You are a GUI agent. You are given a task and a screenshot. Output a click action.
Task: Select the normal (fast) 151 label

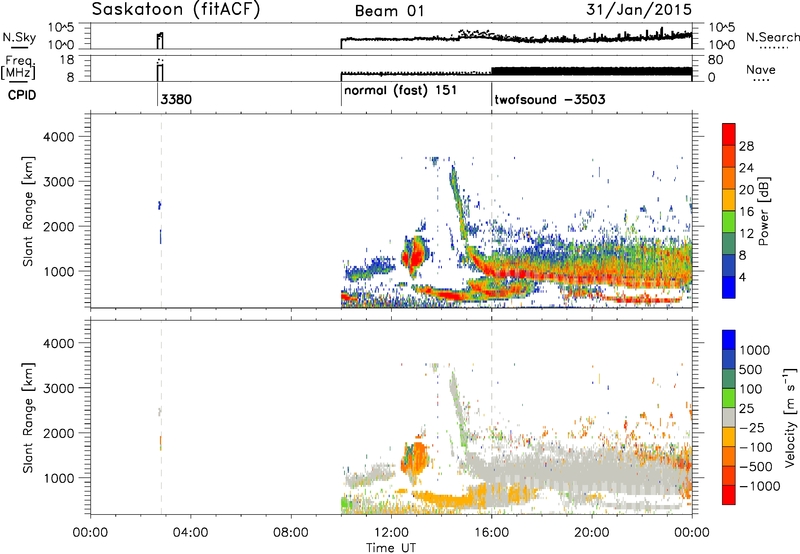tap(400, 91)
